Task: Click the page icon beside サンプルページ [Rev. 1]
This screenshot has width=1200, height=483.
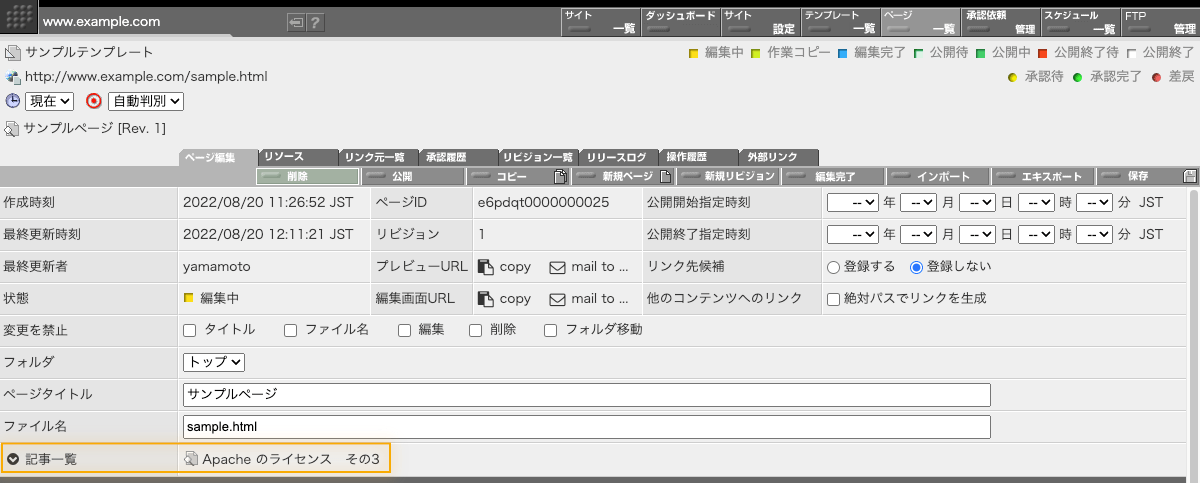Action: click(13, 129)
